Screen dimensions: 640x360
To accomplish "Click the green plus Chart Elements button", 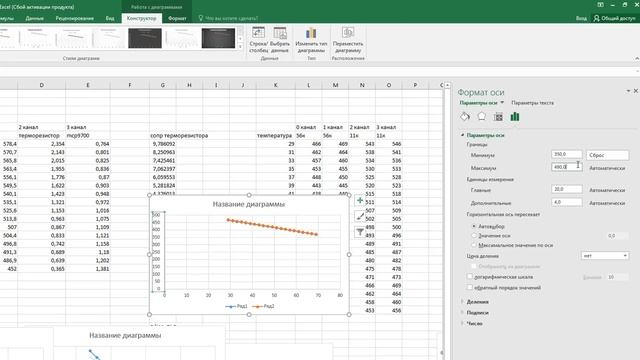I will pyautogui.click(x=360, y=200).
